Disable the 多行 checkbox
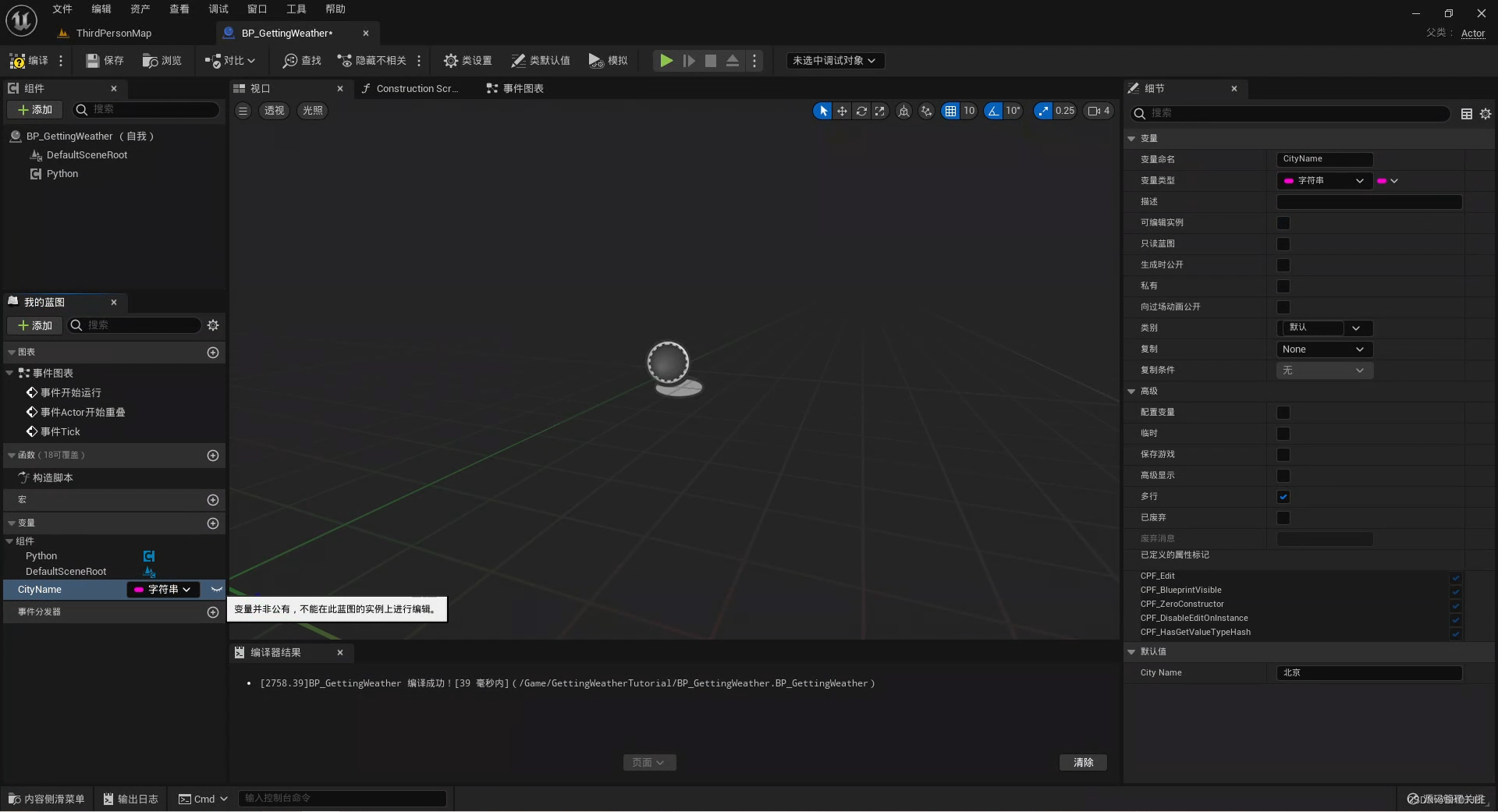 [1283, 496]
